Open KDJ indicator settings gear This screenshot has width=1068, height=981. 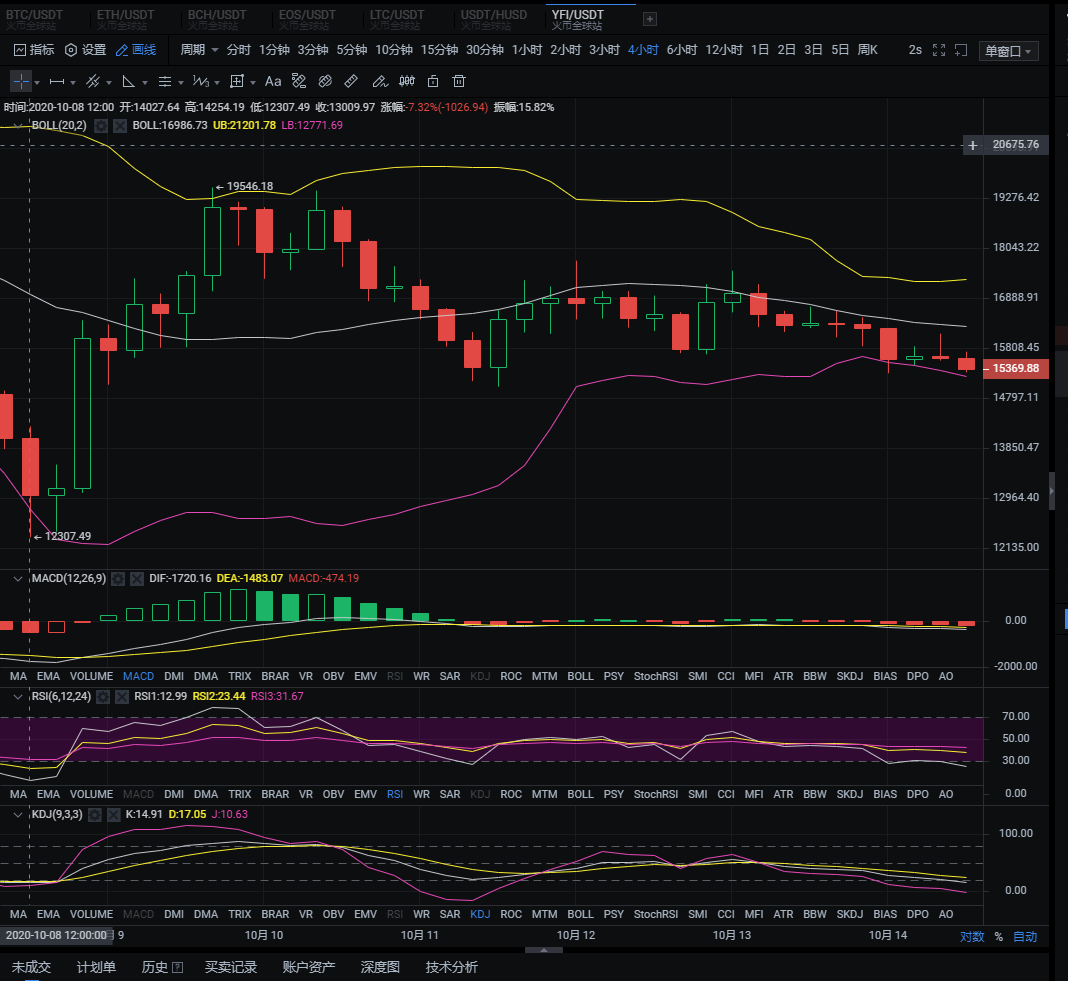coord(95,815)
